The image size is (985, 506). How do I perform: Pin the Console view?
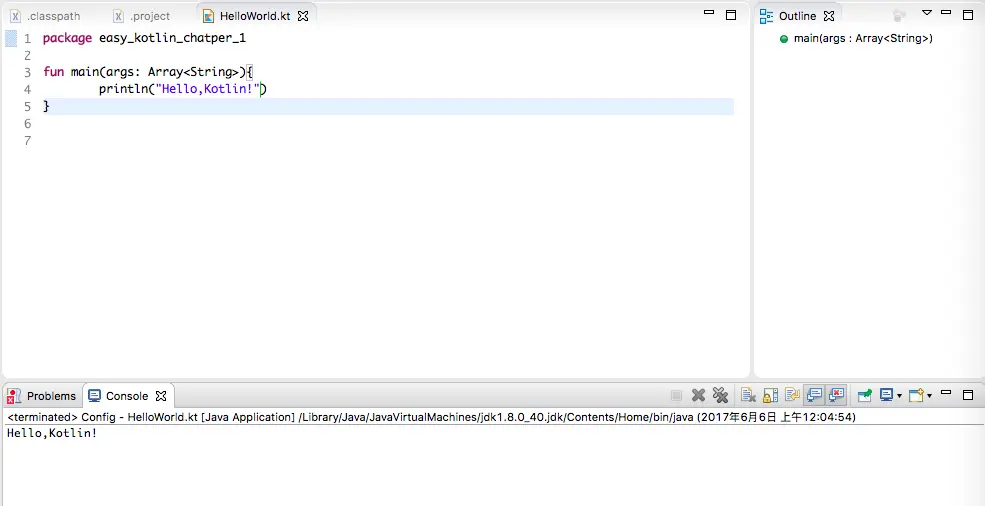coord(865,395)
